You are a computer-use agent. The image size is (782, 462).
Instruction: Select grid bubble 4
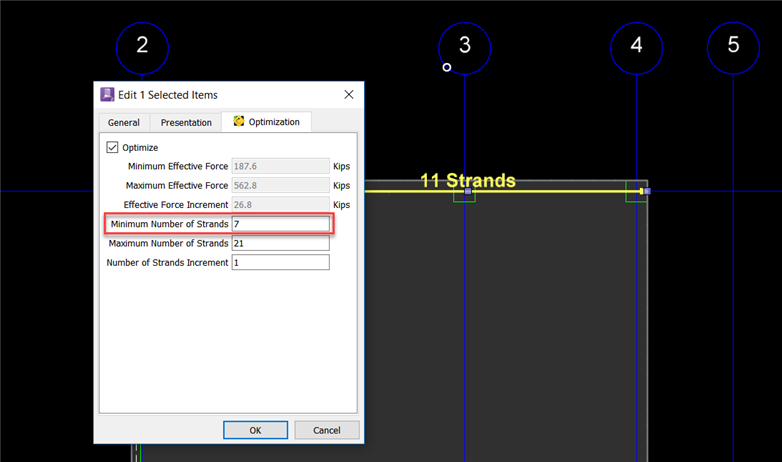[636, 48]
